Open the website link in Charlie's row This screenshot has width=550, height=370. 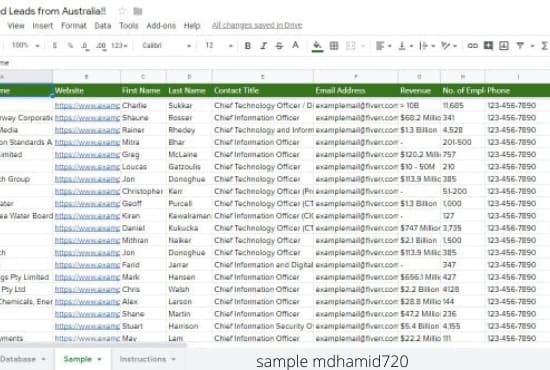tap(87, 106)
